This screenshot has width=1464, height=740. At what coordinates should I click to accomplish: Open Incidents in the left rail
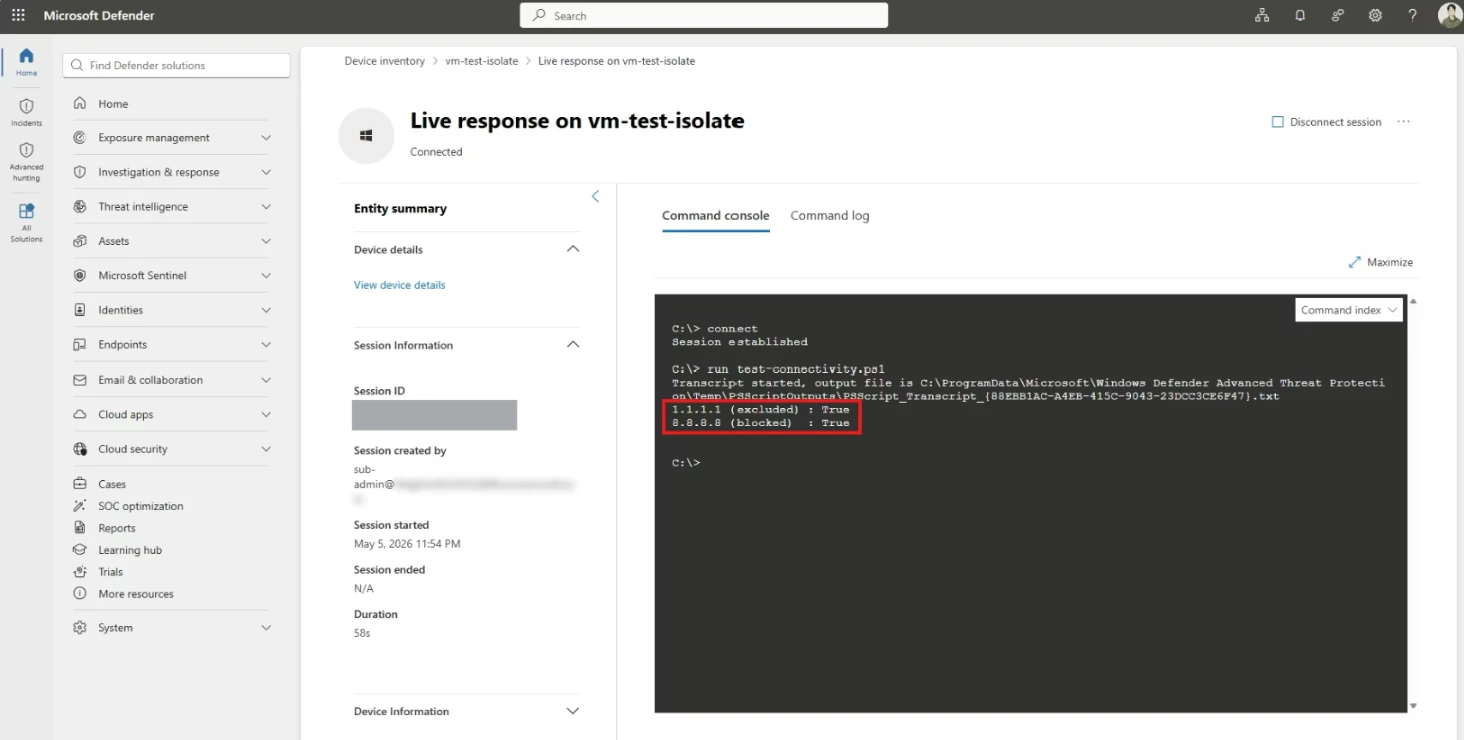pyautogui.click(x=26, y=111)
